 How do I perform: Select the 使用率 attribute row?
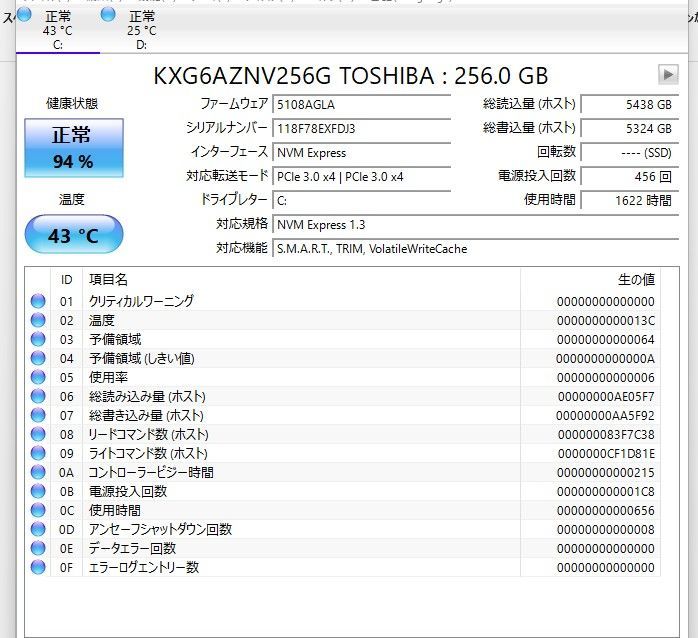(343, 378)
